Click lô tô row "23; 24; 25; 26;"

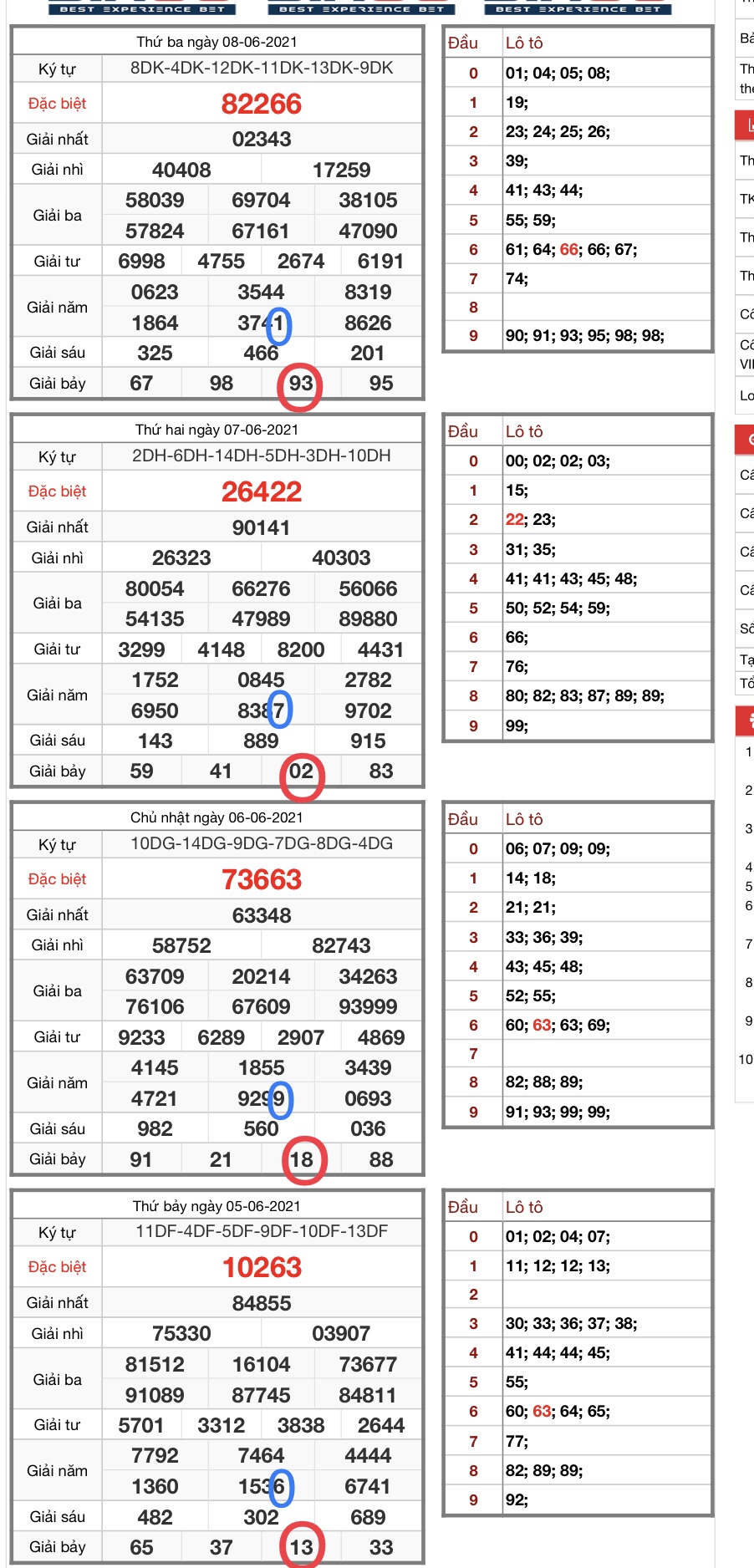pyautogui.click(x=558, y=131)
